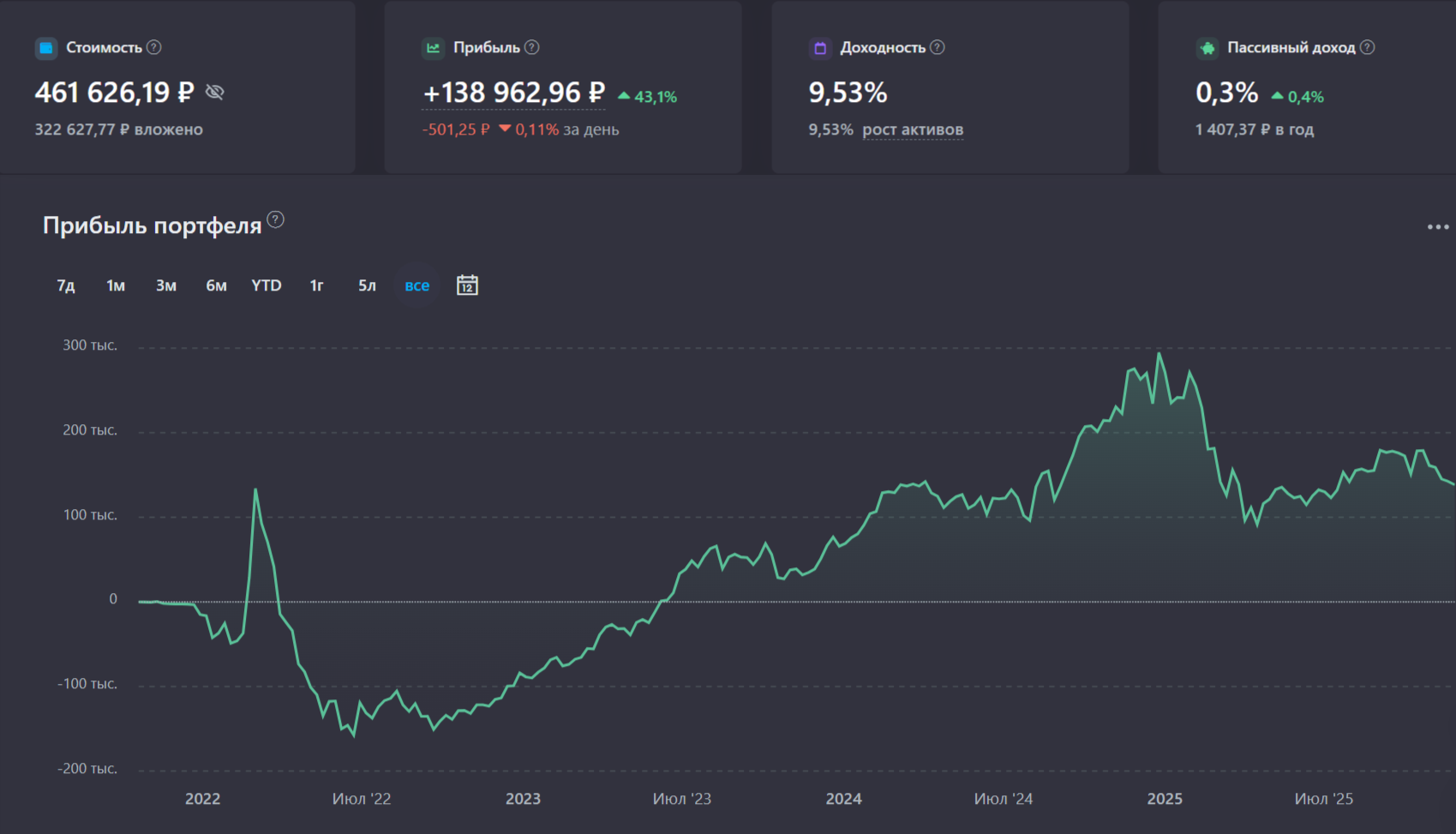
Task: Click the purple Доходность calendar icon
Action: [x=820, y=48]
